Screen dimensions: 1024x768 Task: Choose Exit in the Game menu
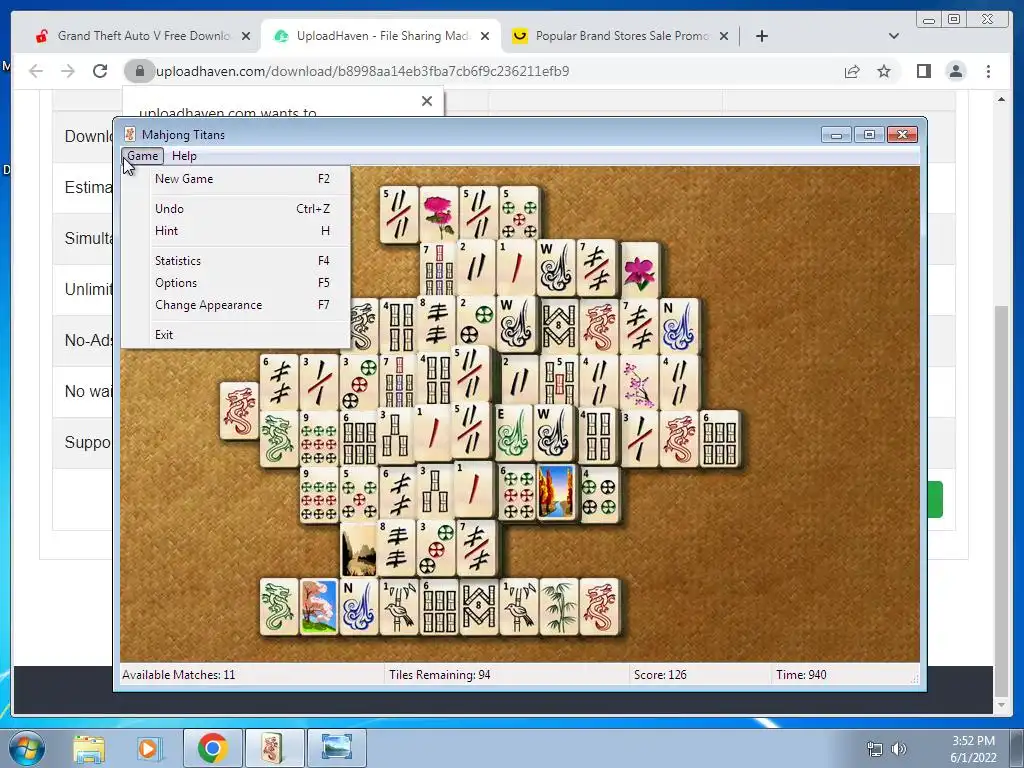[x=236, y=335]
